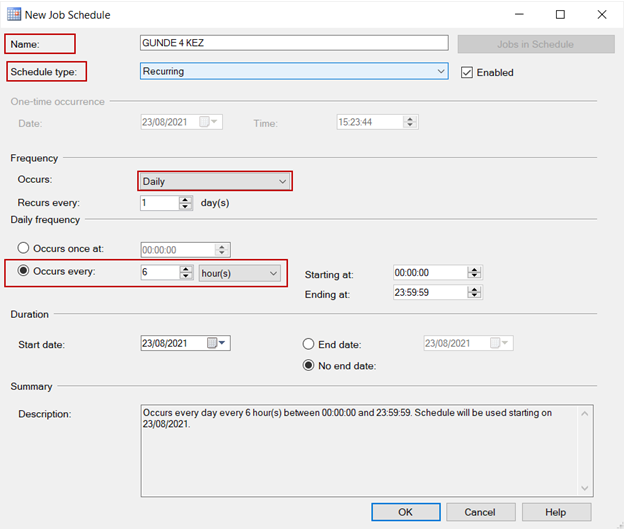The width and height of the screenshot is (625, 529).
Task: Click the Cancel button
Action: coord(480,512)
